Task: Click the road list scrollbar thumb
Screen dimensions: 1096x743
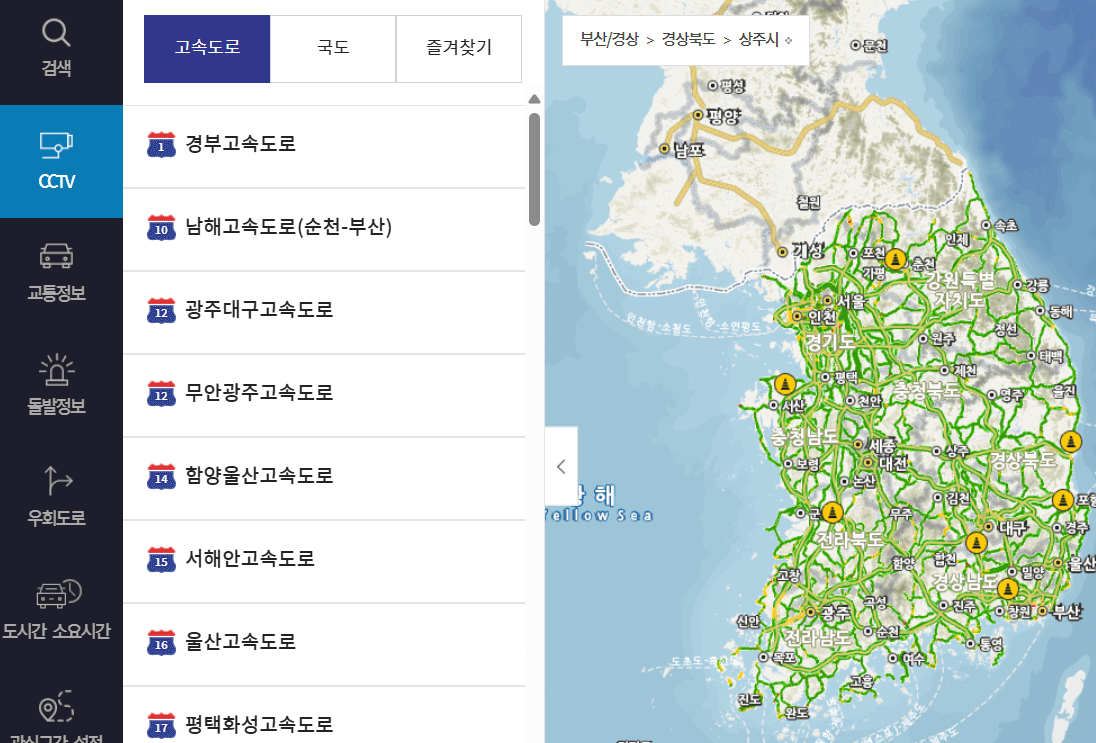Action: point(535,169)
